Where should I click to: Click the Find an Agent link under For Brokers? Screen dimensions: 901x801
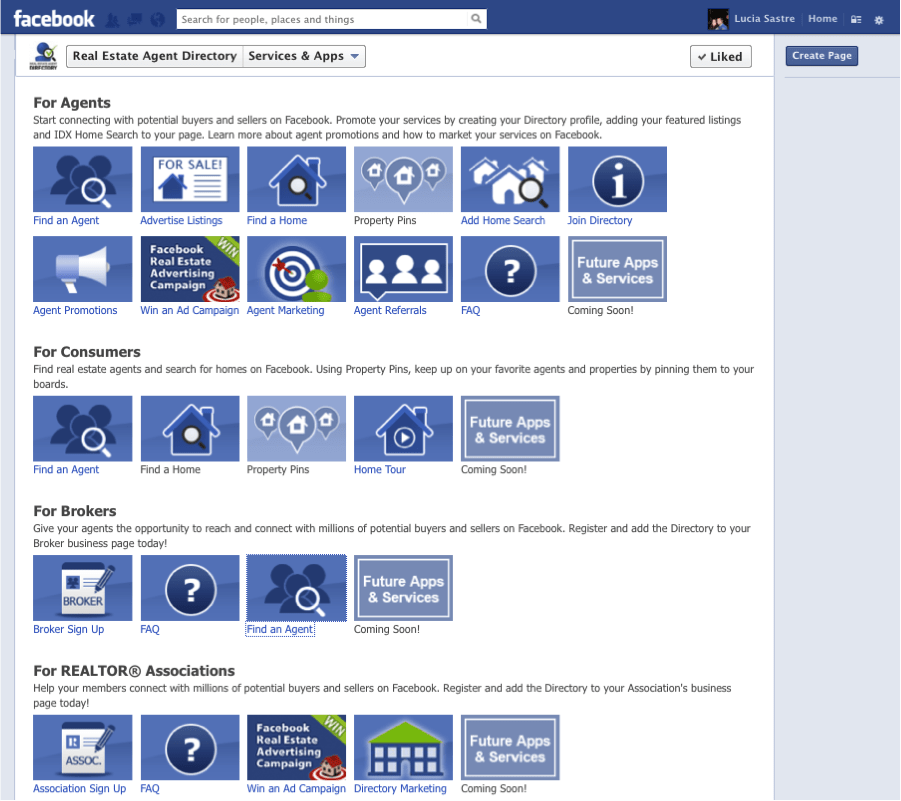pyautogui.click(x=280, y=629)
